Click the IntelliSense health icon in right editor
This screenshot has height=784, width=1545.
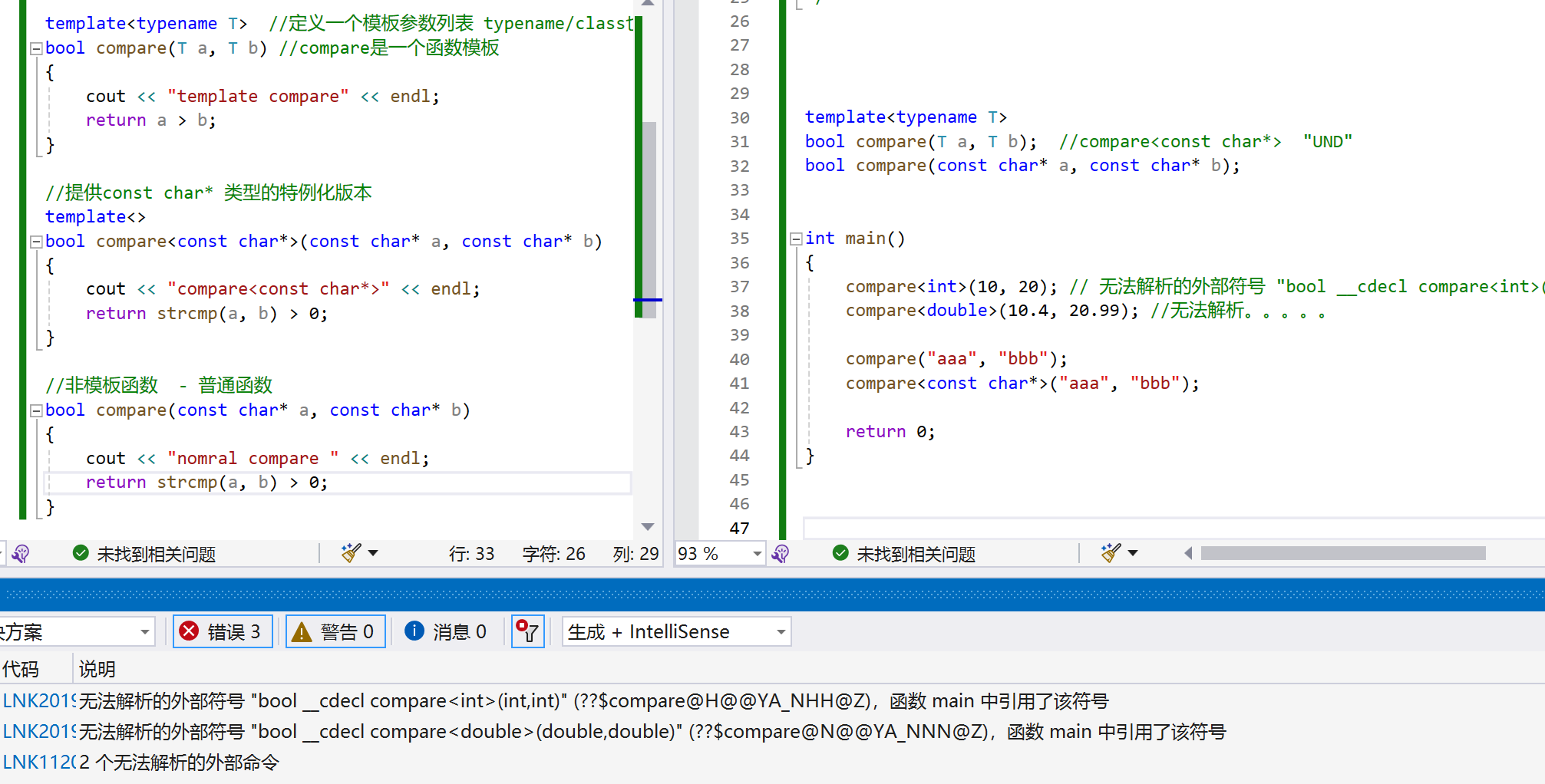[781, 554]
